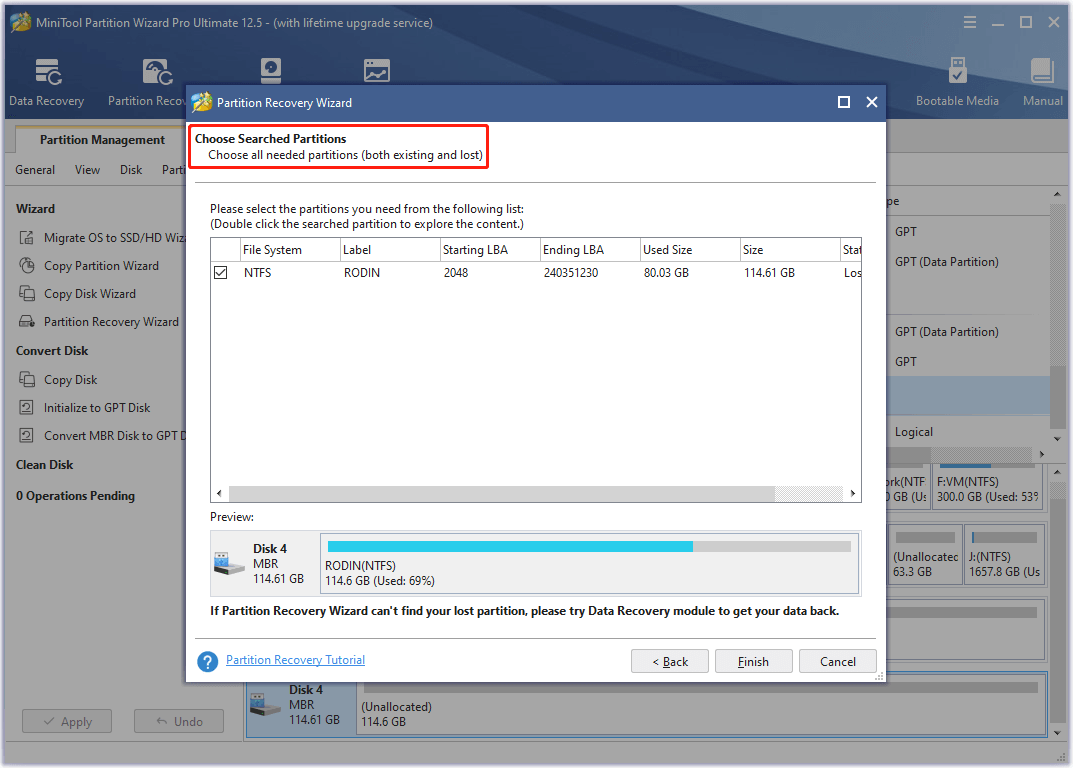Select the Logical partition type row
Image resolution: width=1073 pixels, height=768 pixels.
coord(968,432)
